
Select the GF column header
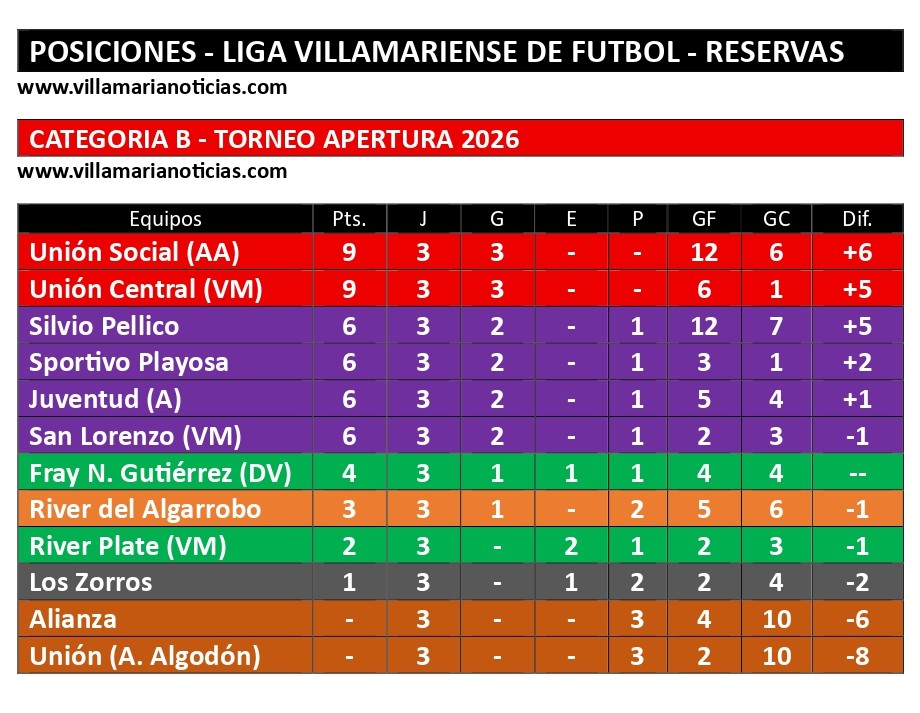coord(704,219)
